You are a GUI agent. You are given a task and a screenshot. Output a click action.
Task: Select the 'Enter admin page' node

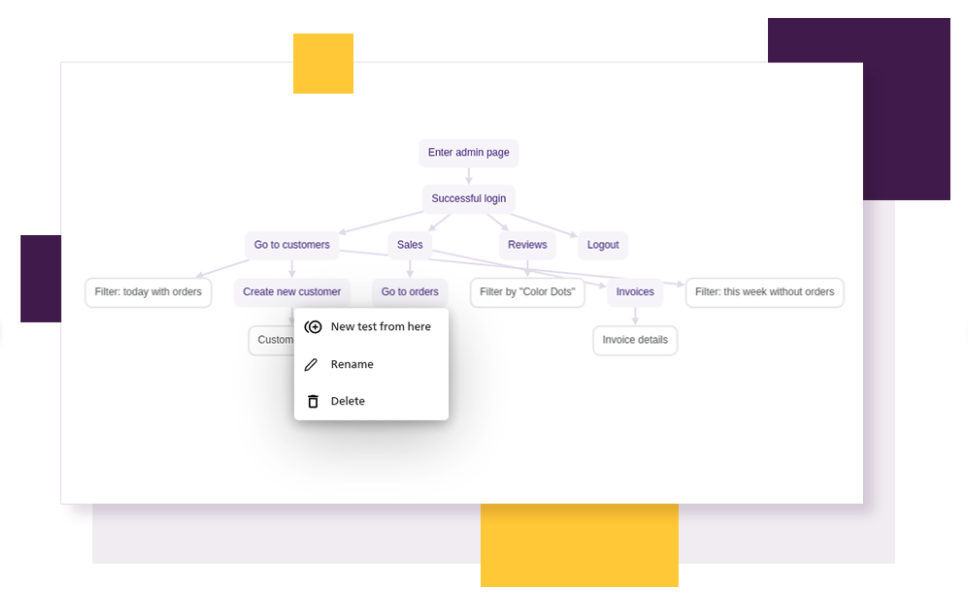click(x=469, y=152)
